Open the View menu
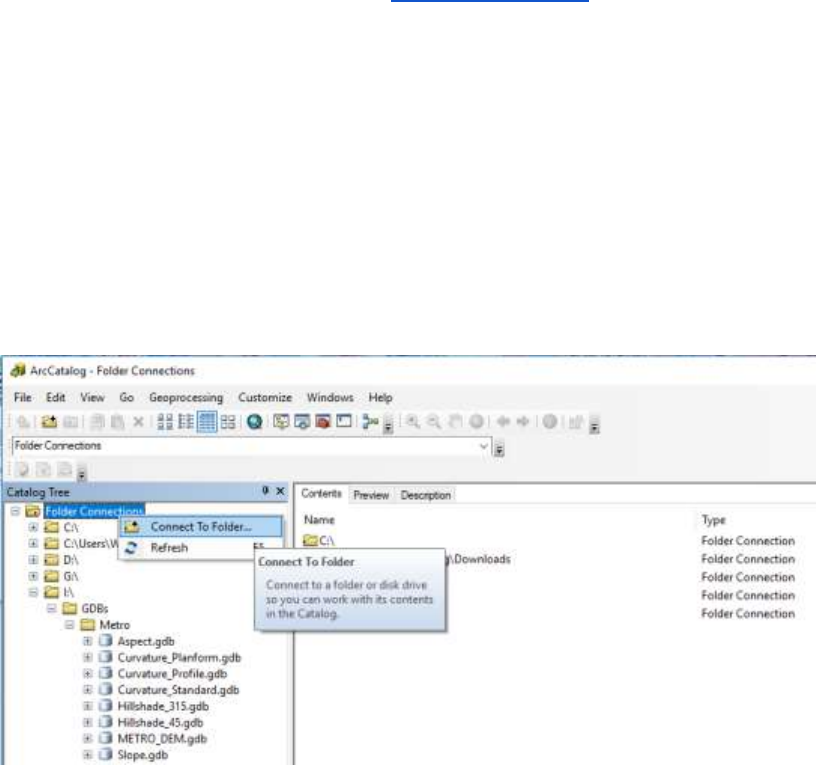The image size is (816, 765). 92,398
